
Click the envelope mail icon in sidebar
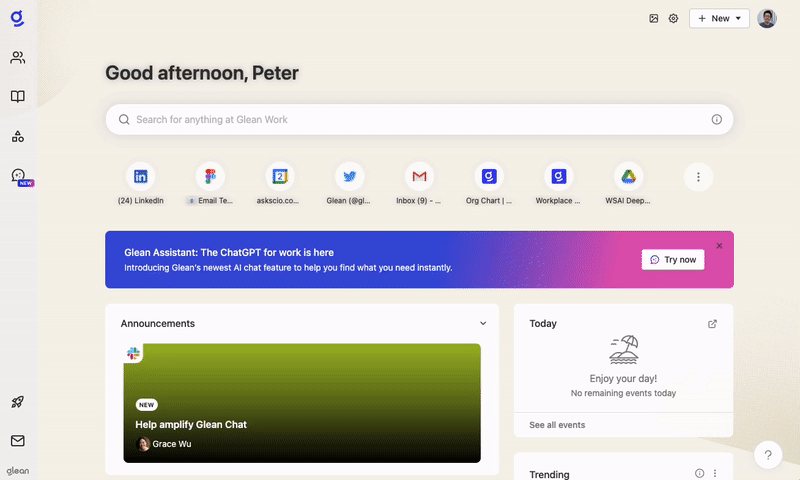[18, 440]
